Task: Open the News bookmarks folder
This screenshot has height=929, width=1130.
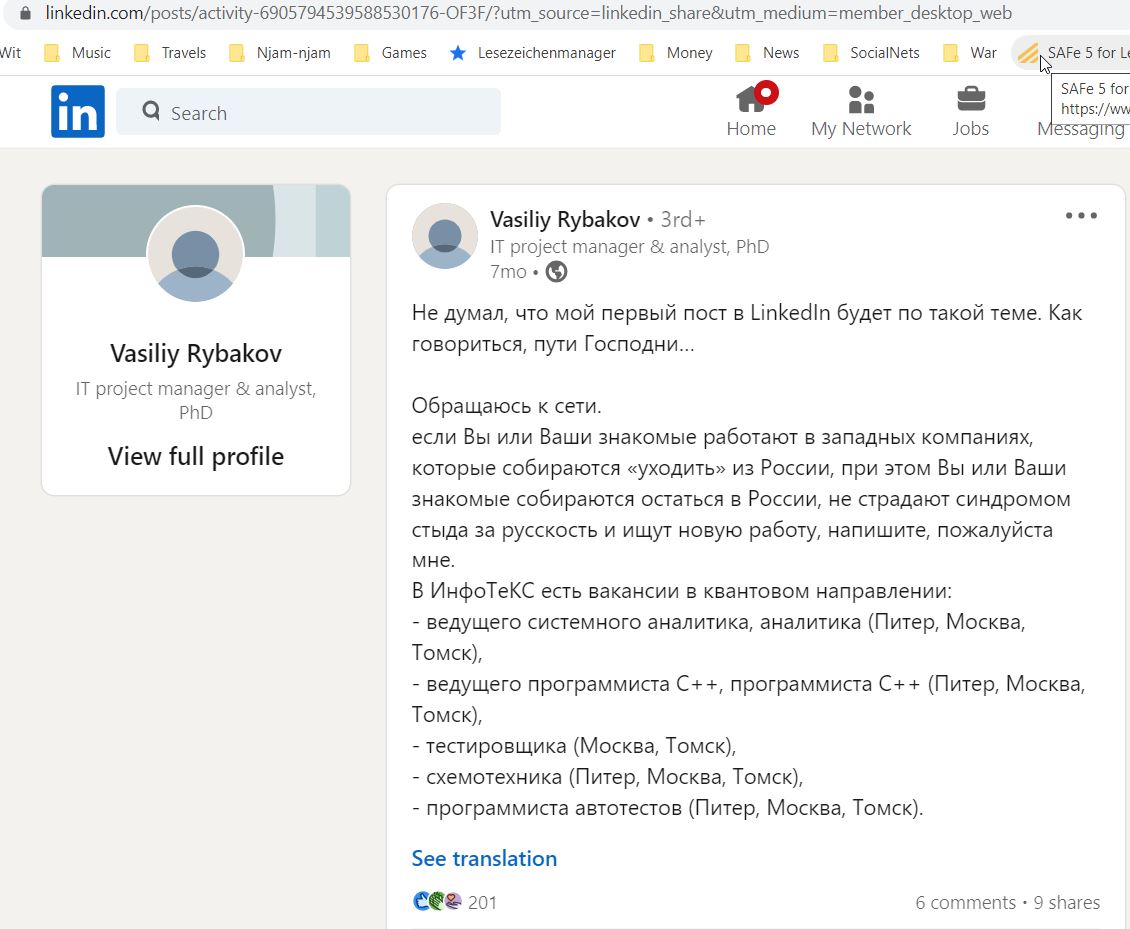Action: (x=767, y=53)
